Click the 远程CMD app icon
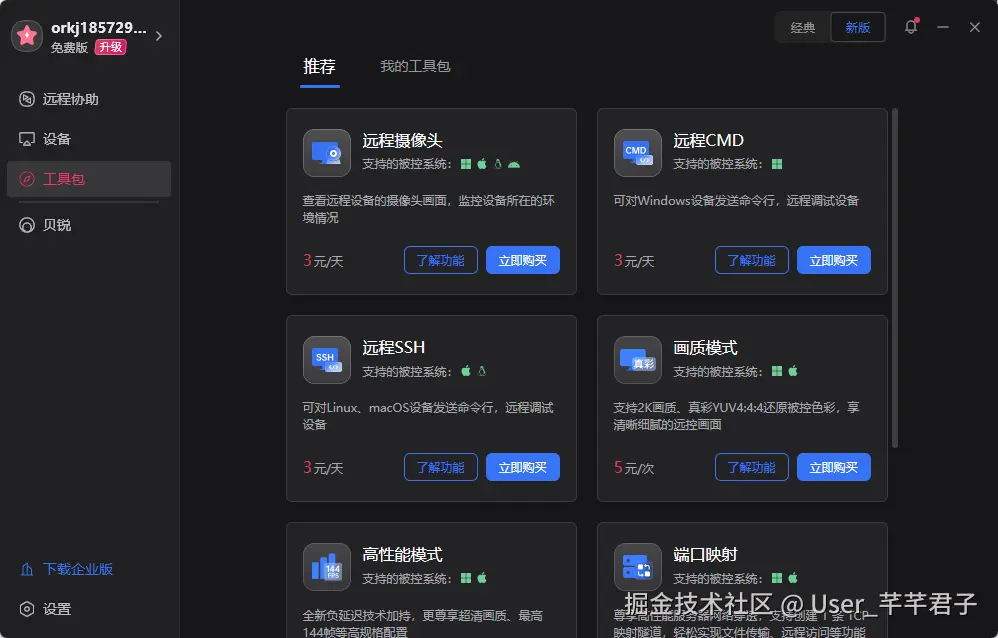Image resolution: width=998 pixels, height=638 pixels. pos(638,153)
